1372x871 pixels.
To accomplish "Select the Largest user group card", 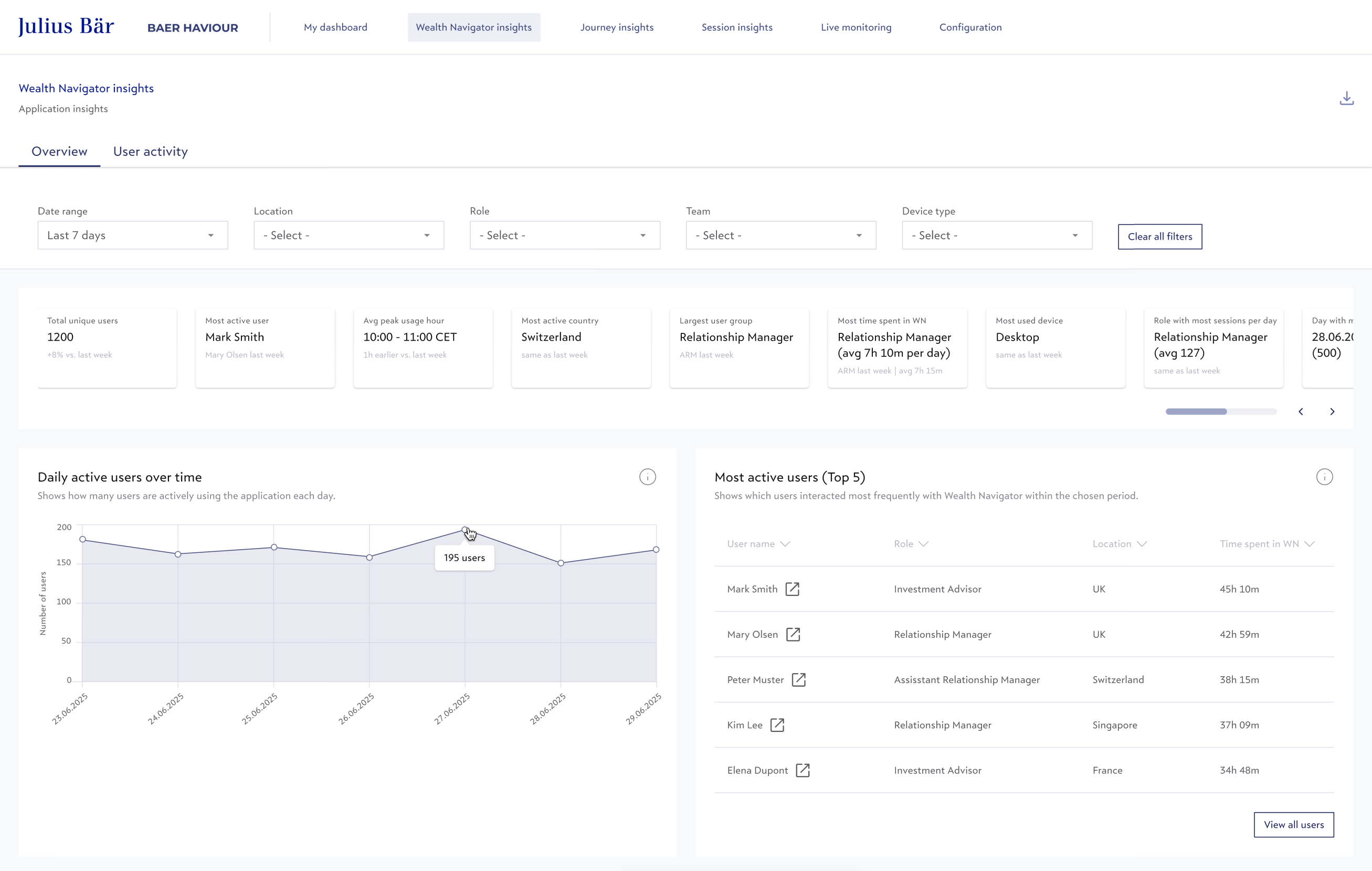I will pyautogui.click(x=740, y=348).
